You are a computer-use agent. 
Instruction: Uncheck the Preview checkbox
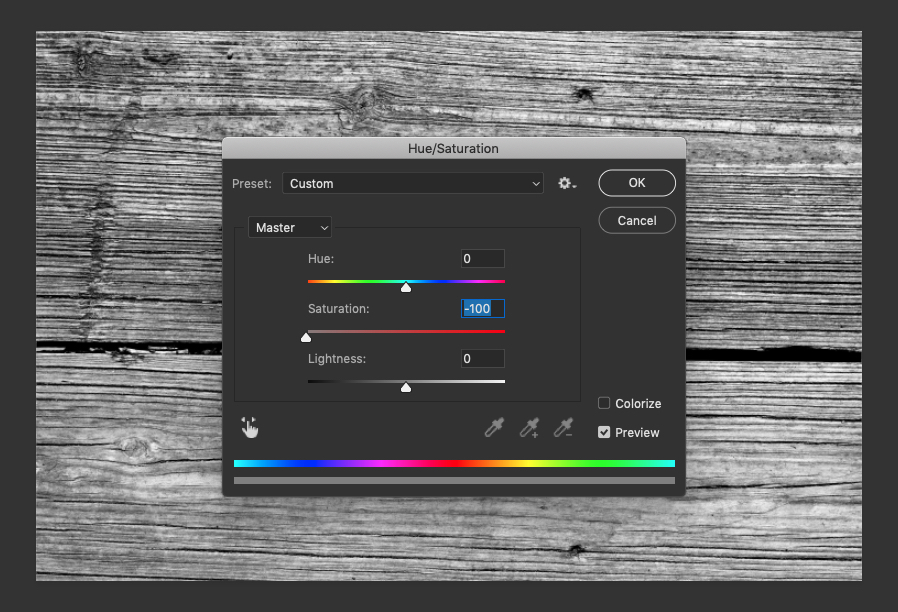pos(604,432)
